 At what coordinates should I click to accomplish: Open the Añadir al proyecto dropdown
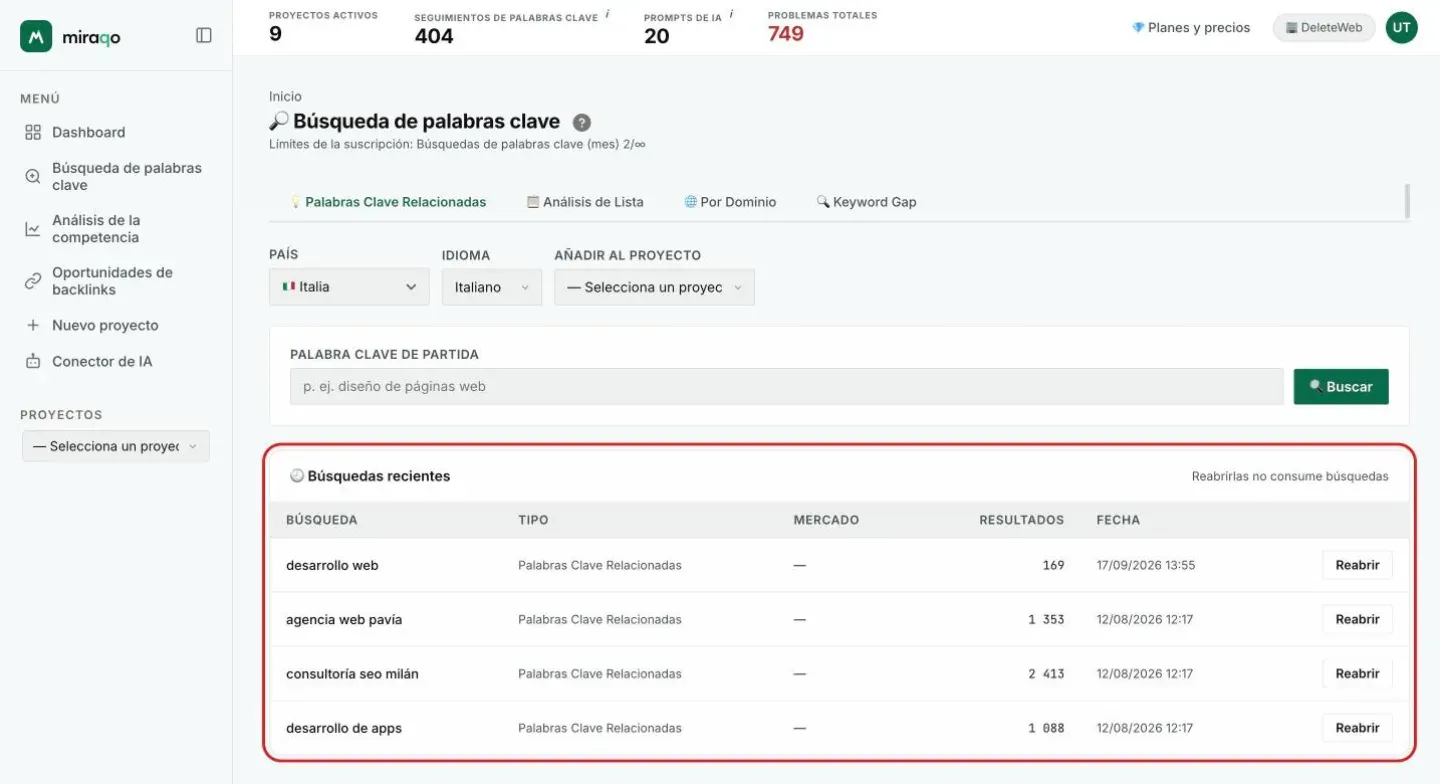pos(654,287)
